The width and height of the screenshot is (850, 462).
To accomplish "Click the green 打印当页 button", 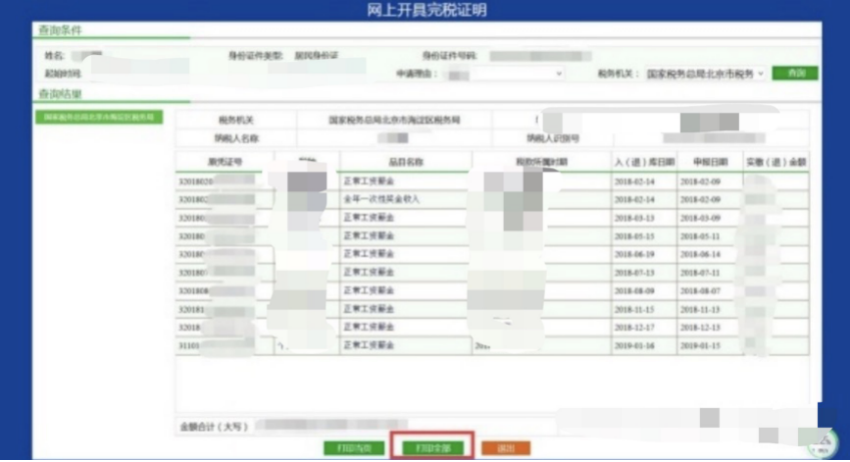I will [x=354, y=448].
